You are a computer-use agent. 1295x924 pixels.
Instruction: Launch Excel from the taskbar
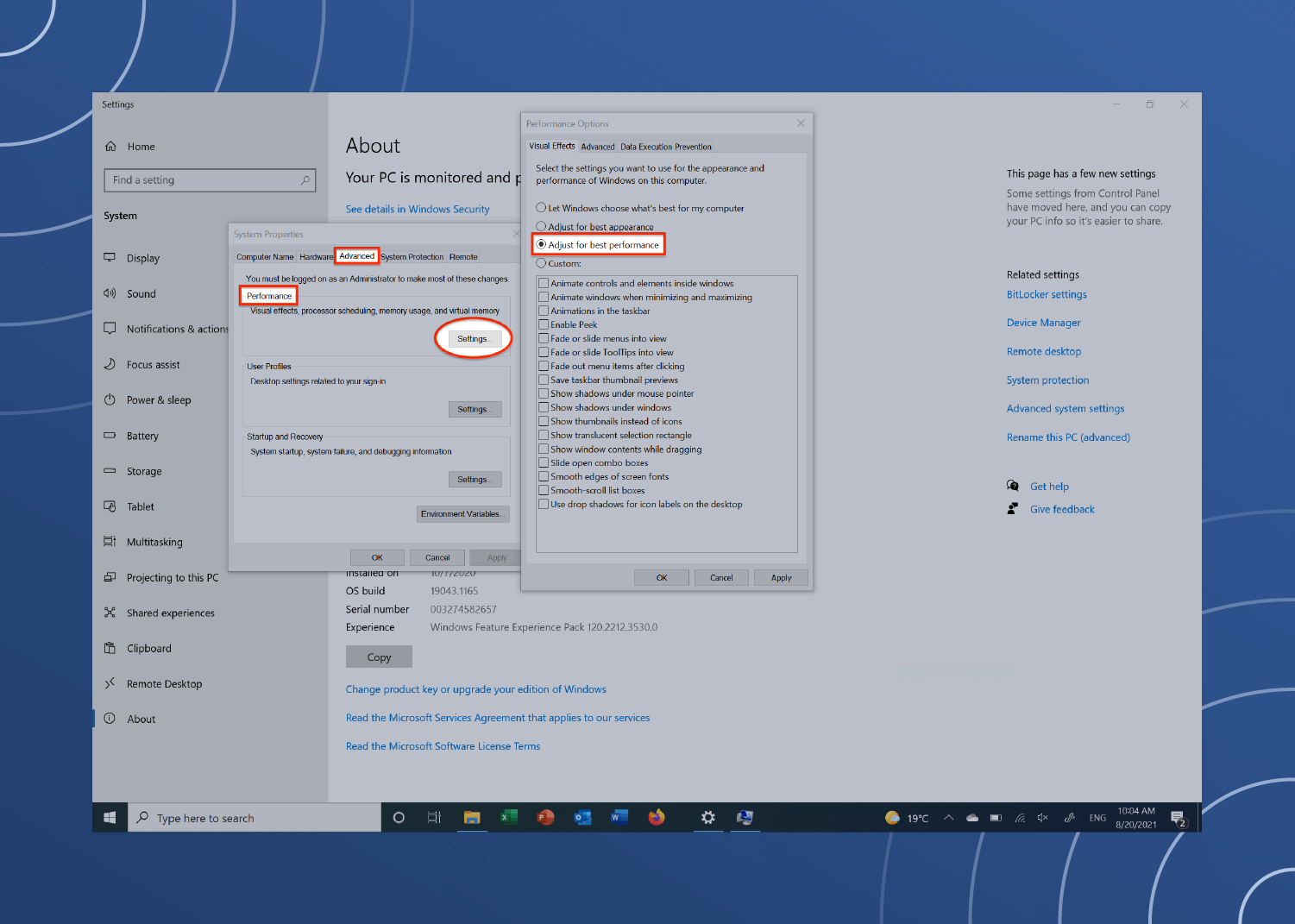[x=508, y=817]
